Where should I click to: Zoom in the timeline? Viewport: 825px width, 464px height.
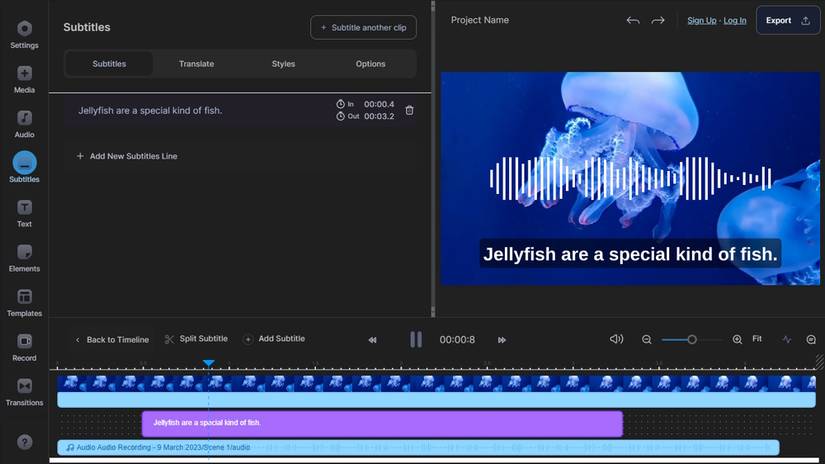click(737, 340)
